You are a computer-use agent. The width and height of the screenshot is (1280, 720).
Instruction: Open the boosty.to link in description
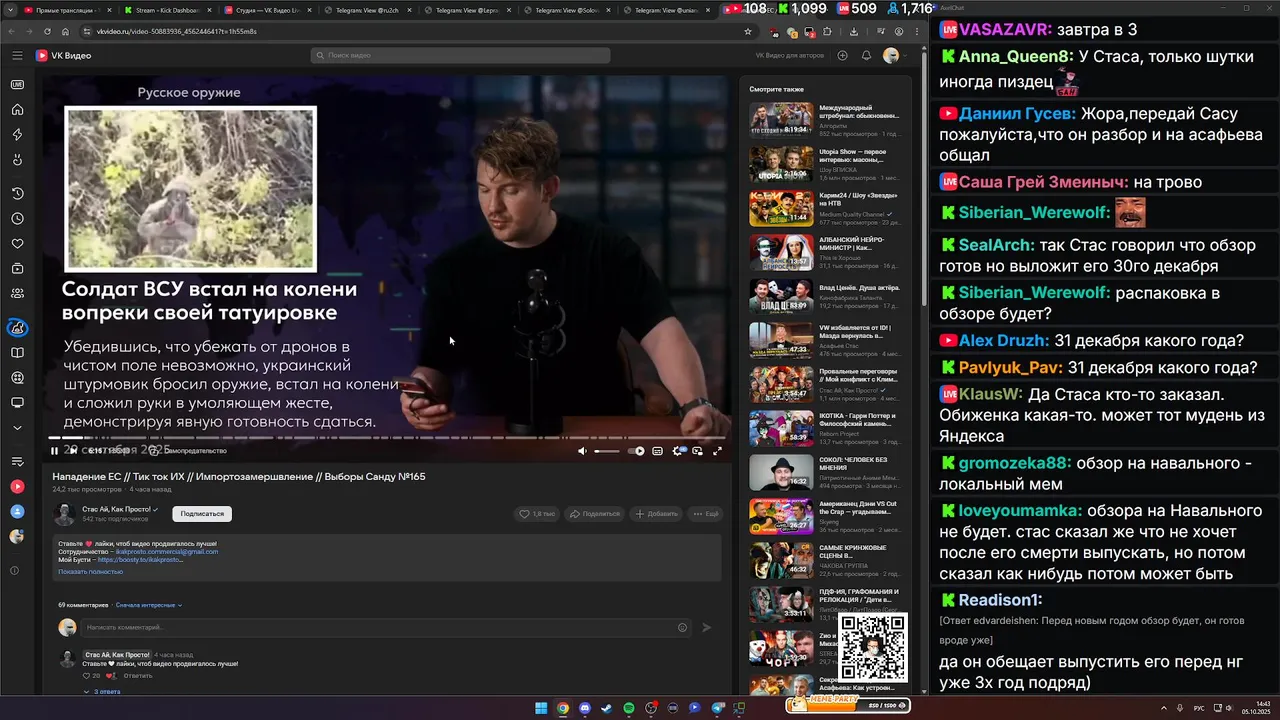pos(140,560)
